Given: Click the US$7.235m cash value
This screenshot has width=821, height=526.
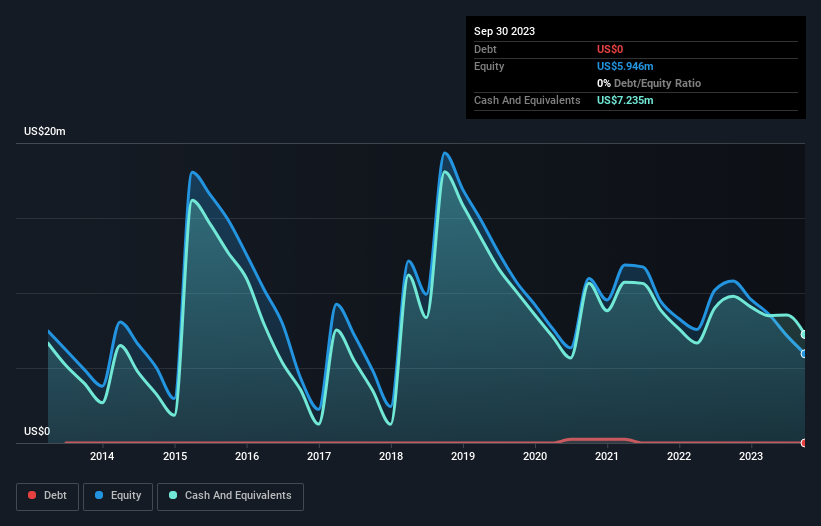Looking at the screenshot, I should tap(625, 100).
